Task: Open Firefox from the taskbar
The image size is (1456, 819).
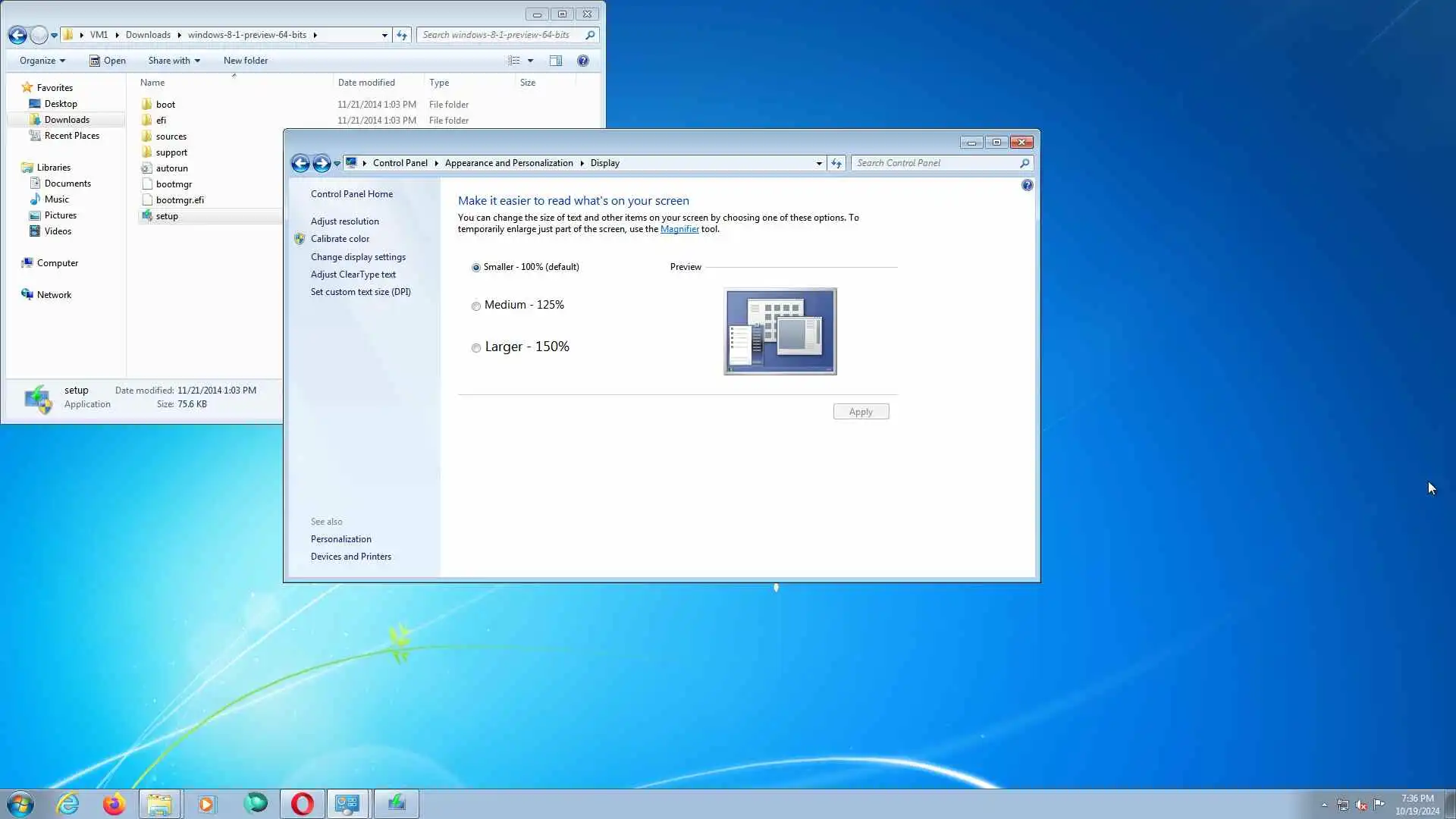Action: pos(114,804)
